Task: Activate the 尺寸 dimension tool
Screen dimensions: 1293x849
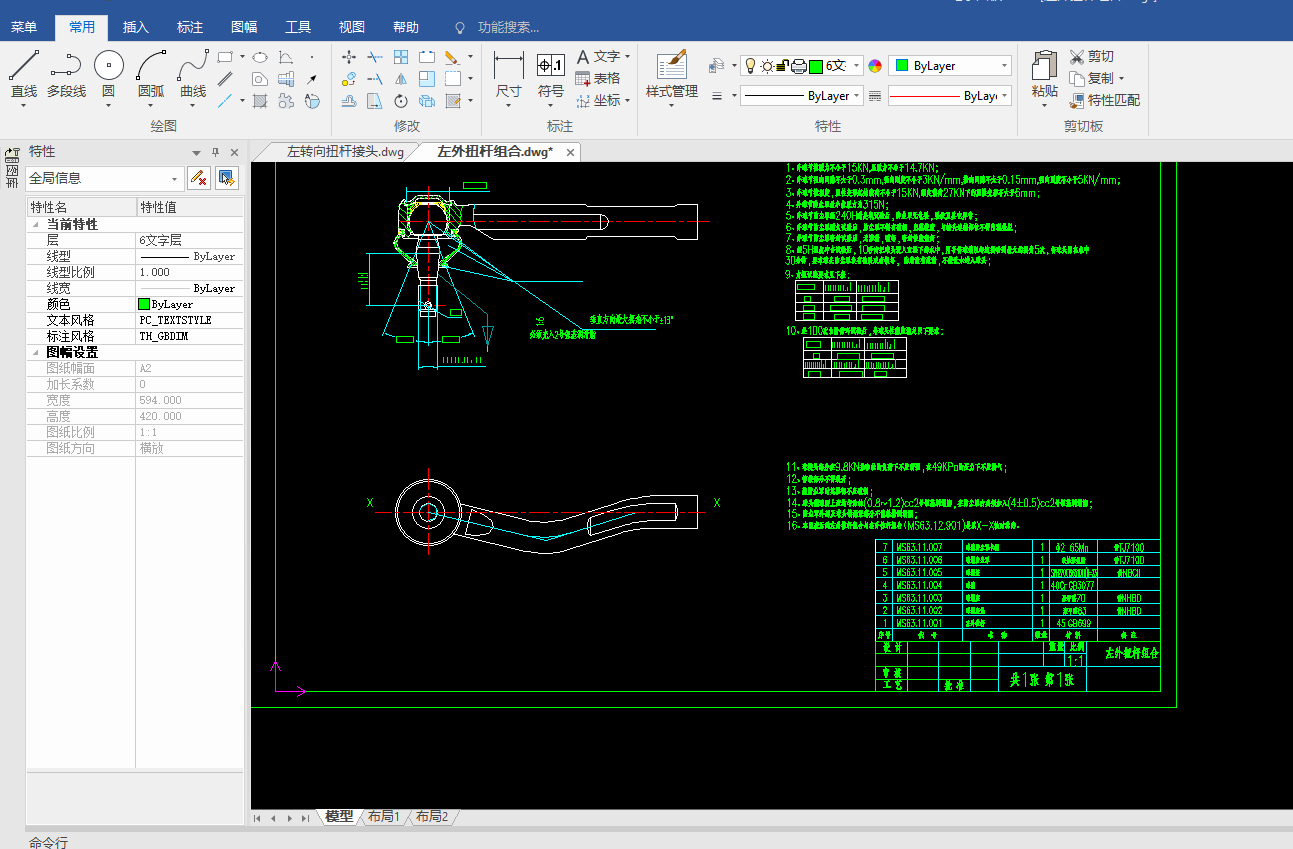Action: coord(509,68)
